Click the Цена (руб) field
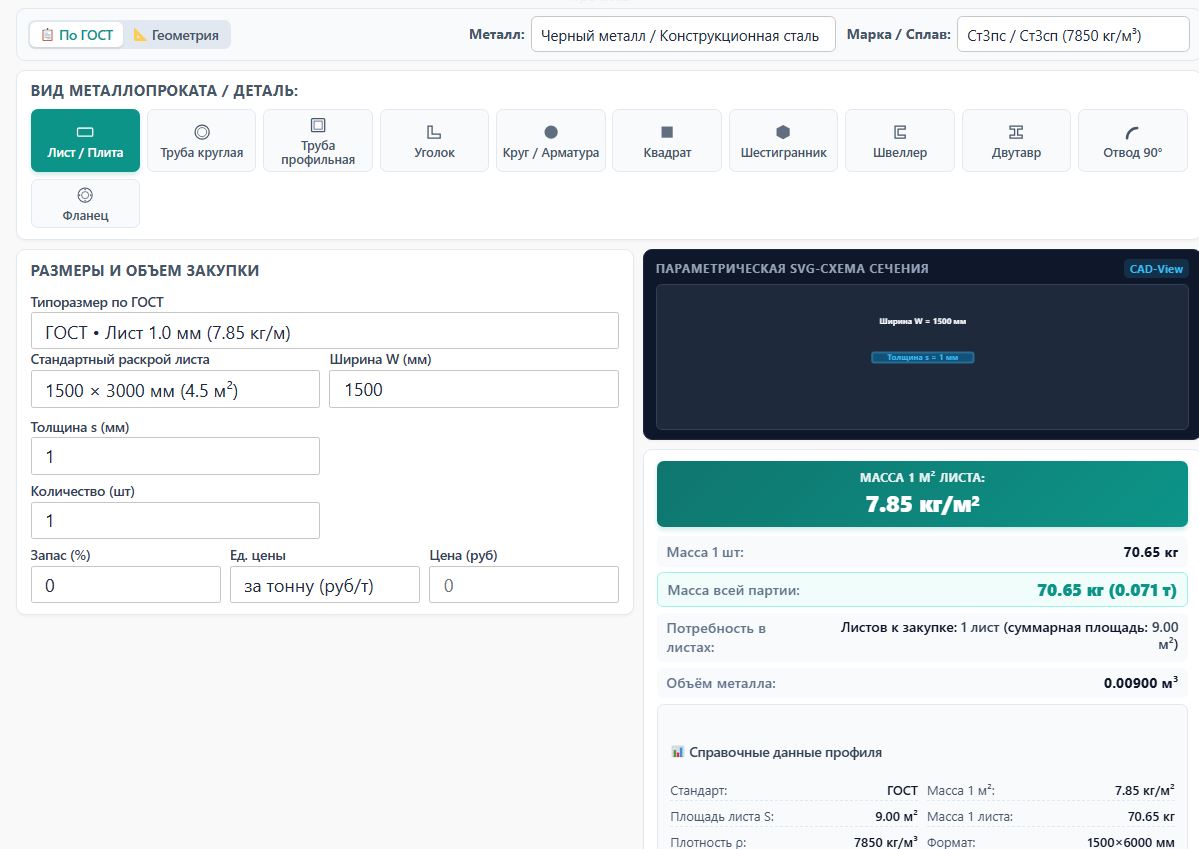 pyautogui.click(x=524, y=585)
